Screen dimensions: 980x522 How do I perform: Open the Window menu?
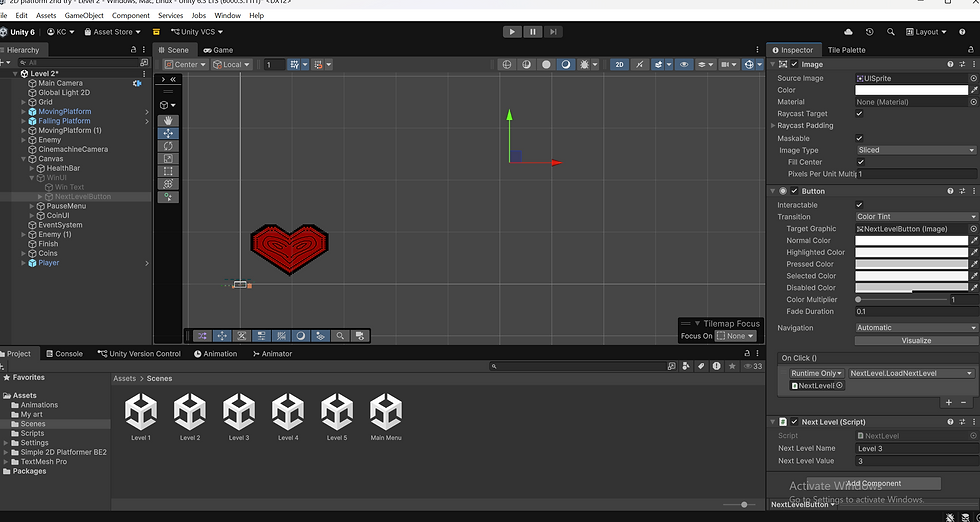228,15
